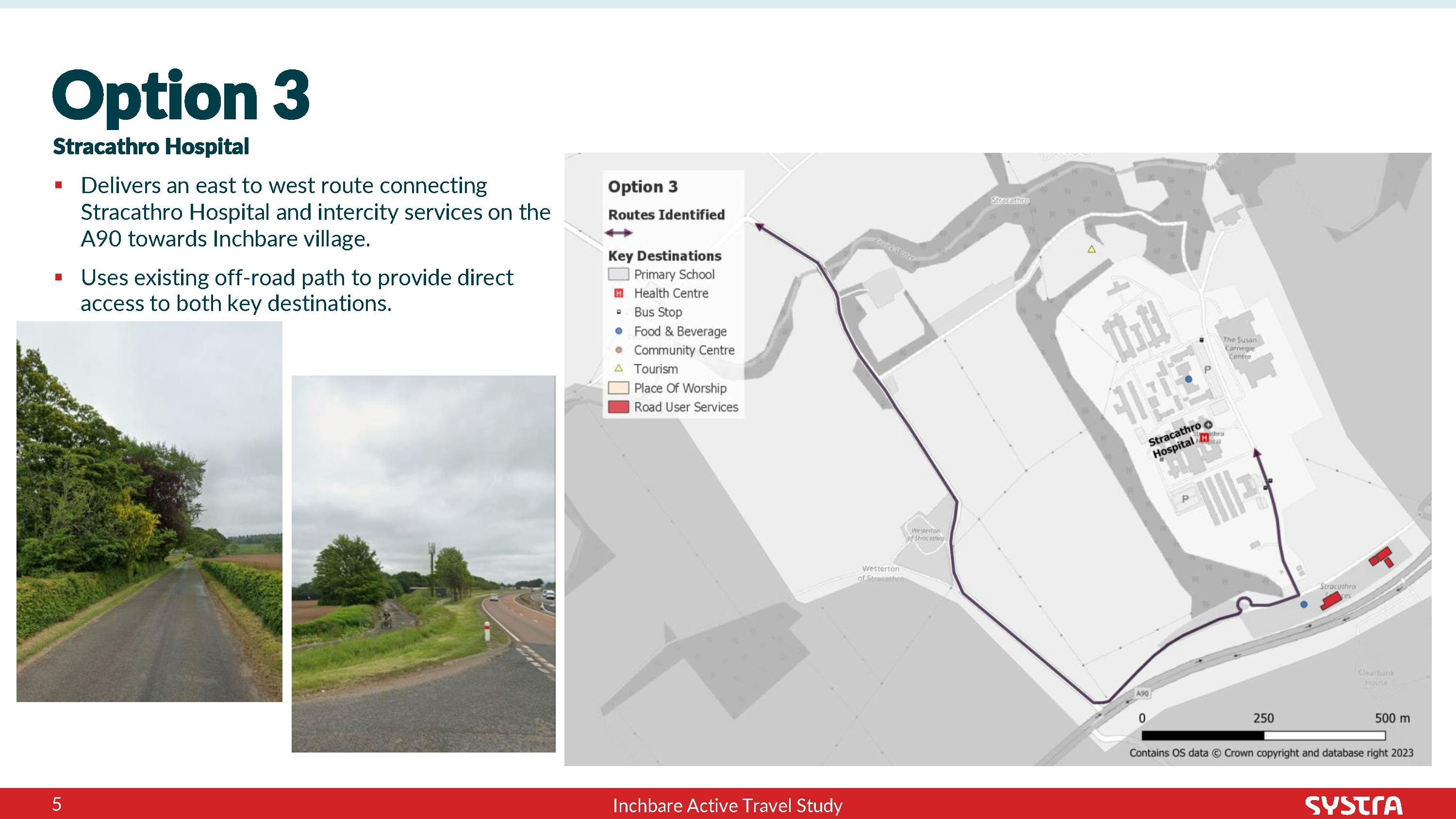Image resolution: width=1456 pixels, height=819 pixels.
Task: Click the country lane photo thumbnail
Action: point(149,511)
